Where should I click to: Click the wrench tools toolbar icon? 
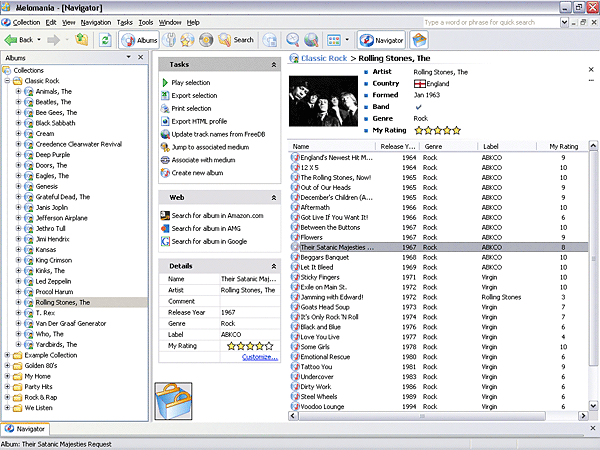coord(169,40)
